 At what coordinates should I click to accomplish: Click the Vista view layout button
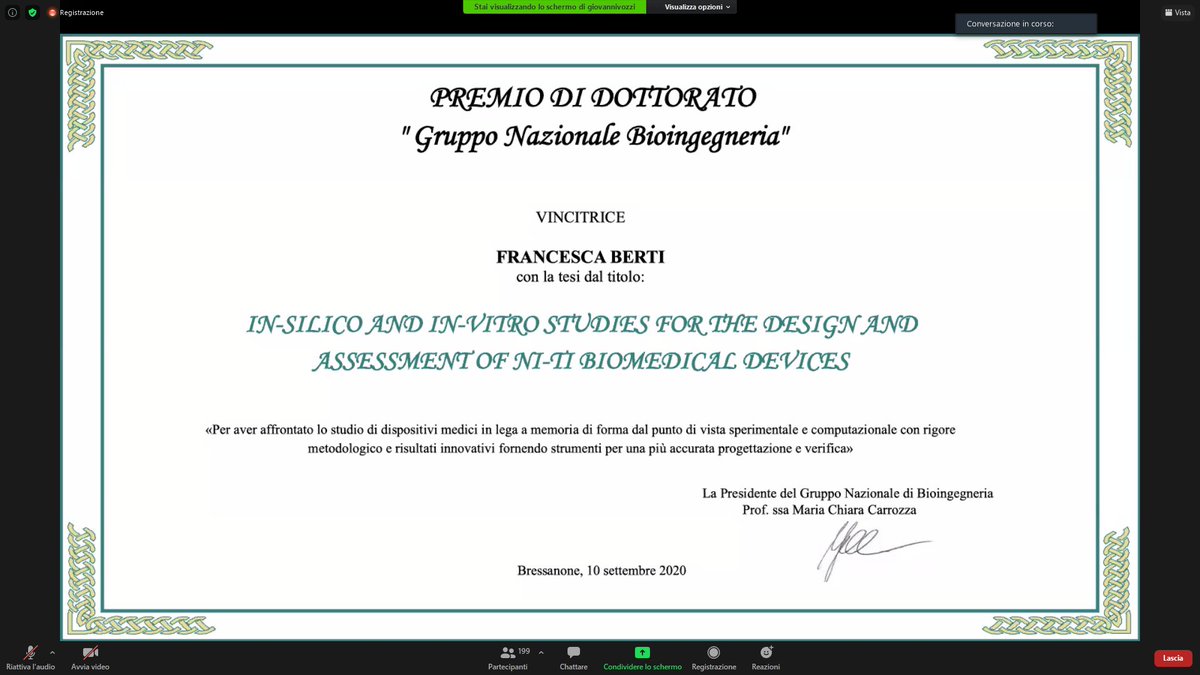coord(1177,12)
